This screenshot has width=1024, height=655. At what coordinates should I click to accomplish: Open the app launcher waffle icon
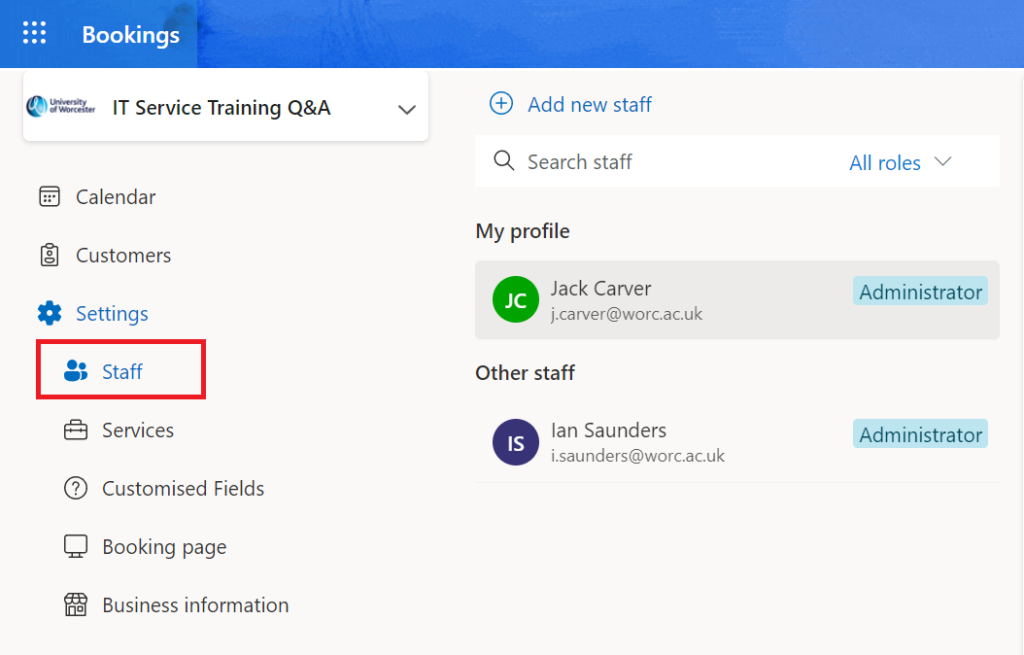[35, 33]
